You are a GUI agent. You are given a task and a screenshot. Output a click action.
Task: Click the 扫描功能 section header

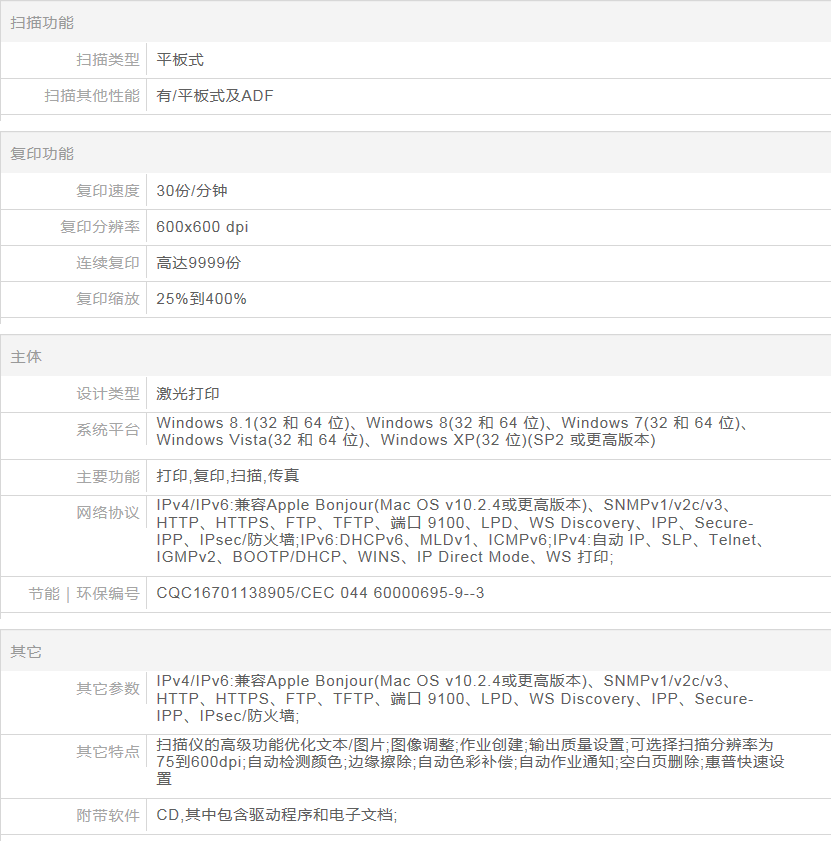(x=42, y=22)
